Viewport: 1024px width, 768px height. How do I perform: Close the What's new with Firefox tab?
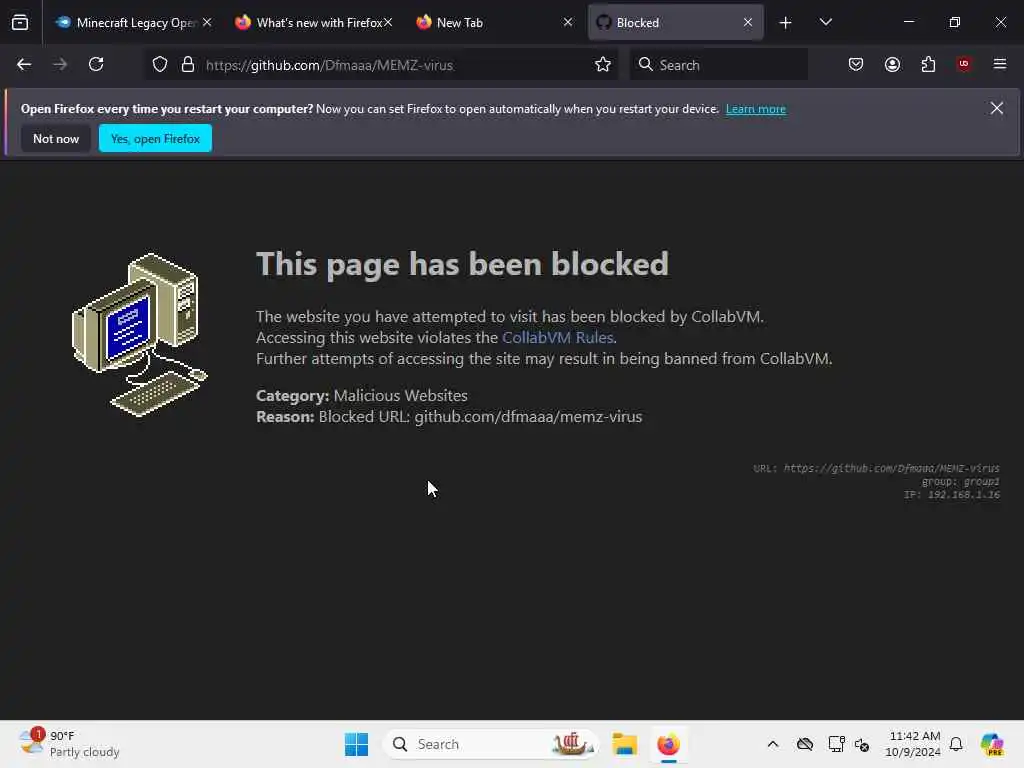[388, 23]
